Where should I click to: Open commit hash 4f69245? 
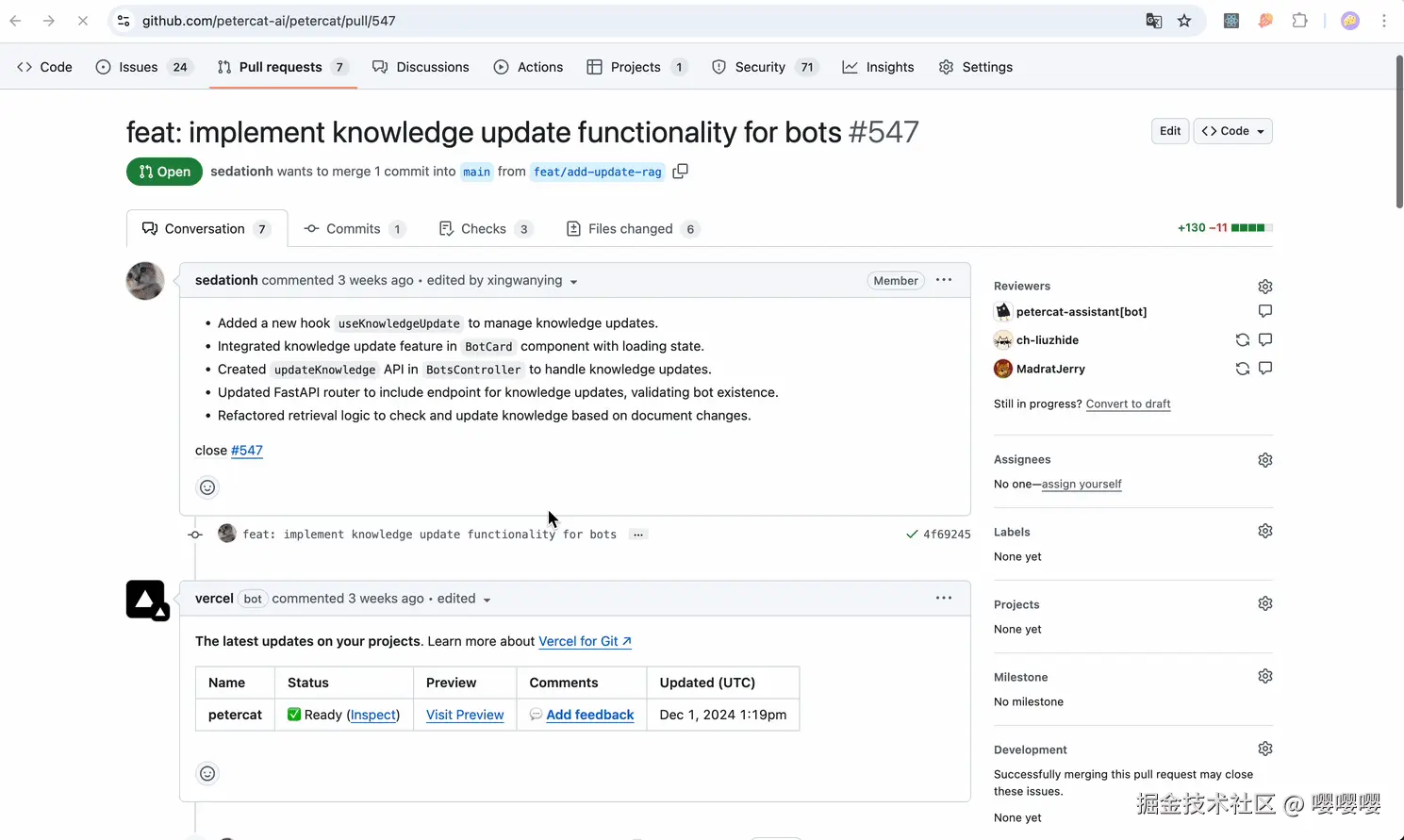coord(947,535)
